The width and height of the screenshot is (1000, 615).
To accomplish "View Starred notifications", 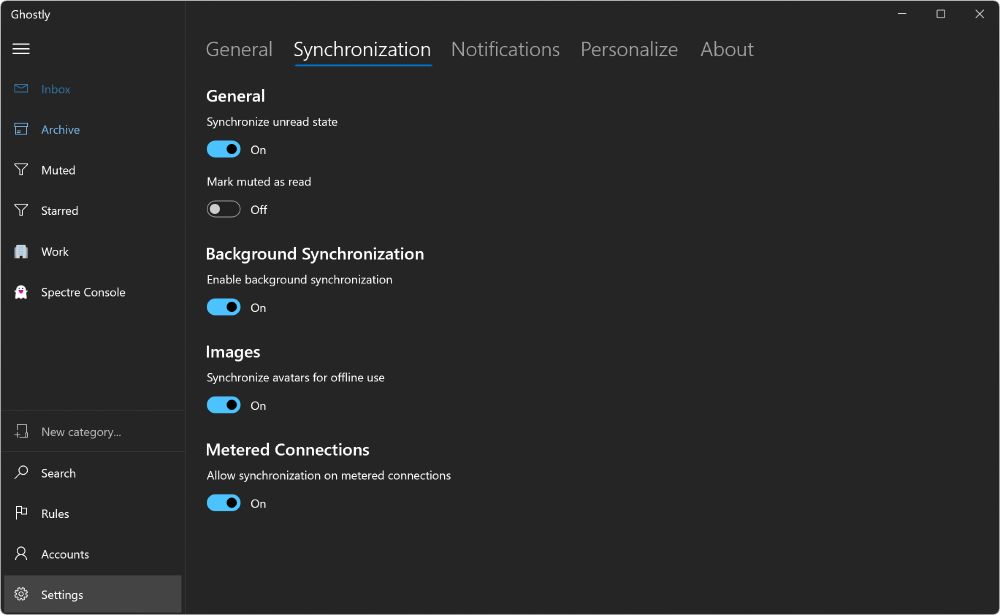I will tap(61, 210).
